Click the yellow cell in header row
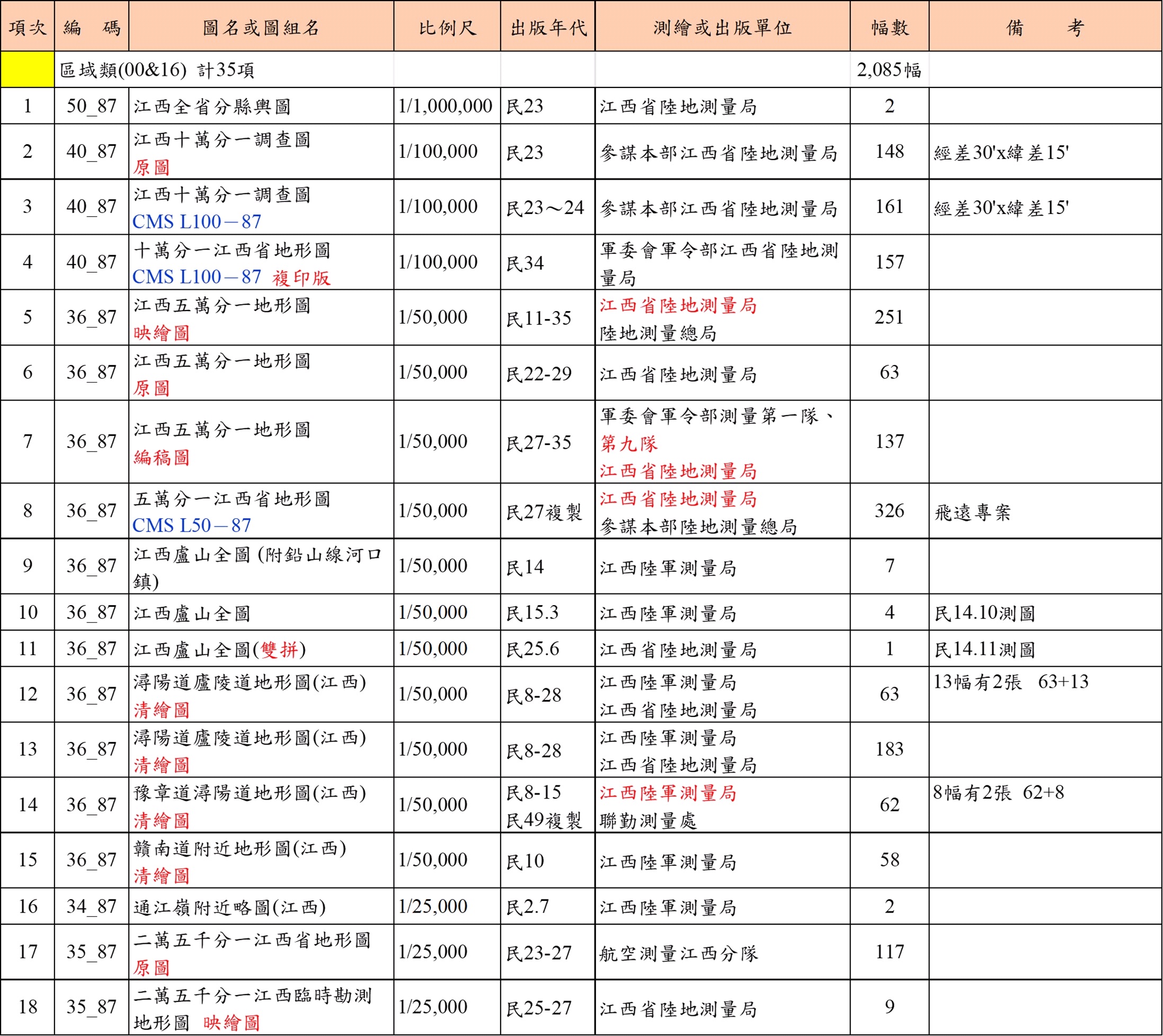 28,69
